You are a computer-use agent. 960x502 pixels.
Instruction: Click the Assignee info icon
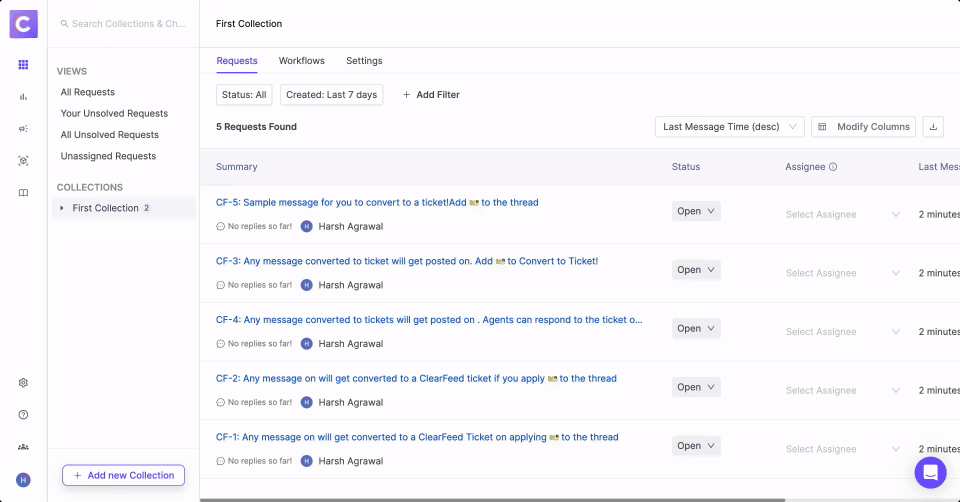tap(833, 167)
